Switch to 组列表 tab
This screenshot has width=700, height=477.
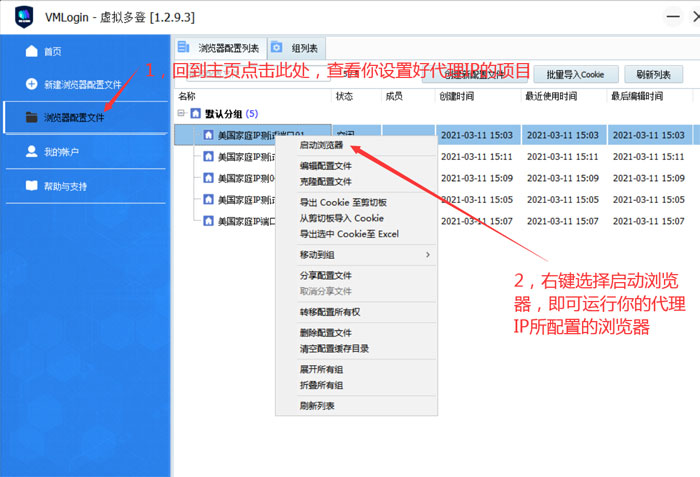297,48
